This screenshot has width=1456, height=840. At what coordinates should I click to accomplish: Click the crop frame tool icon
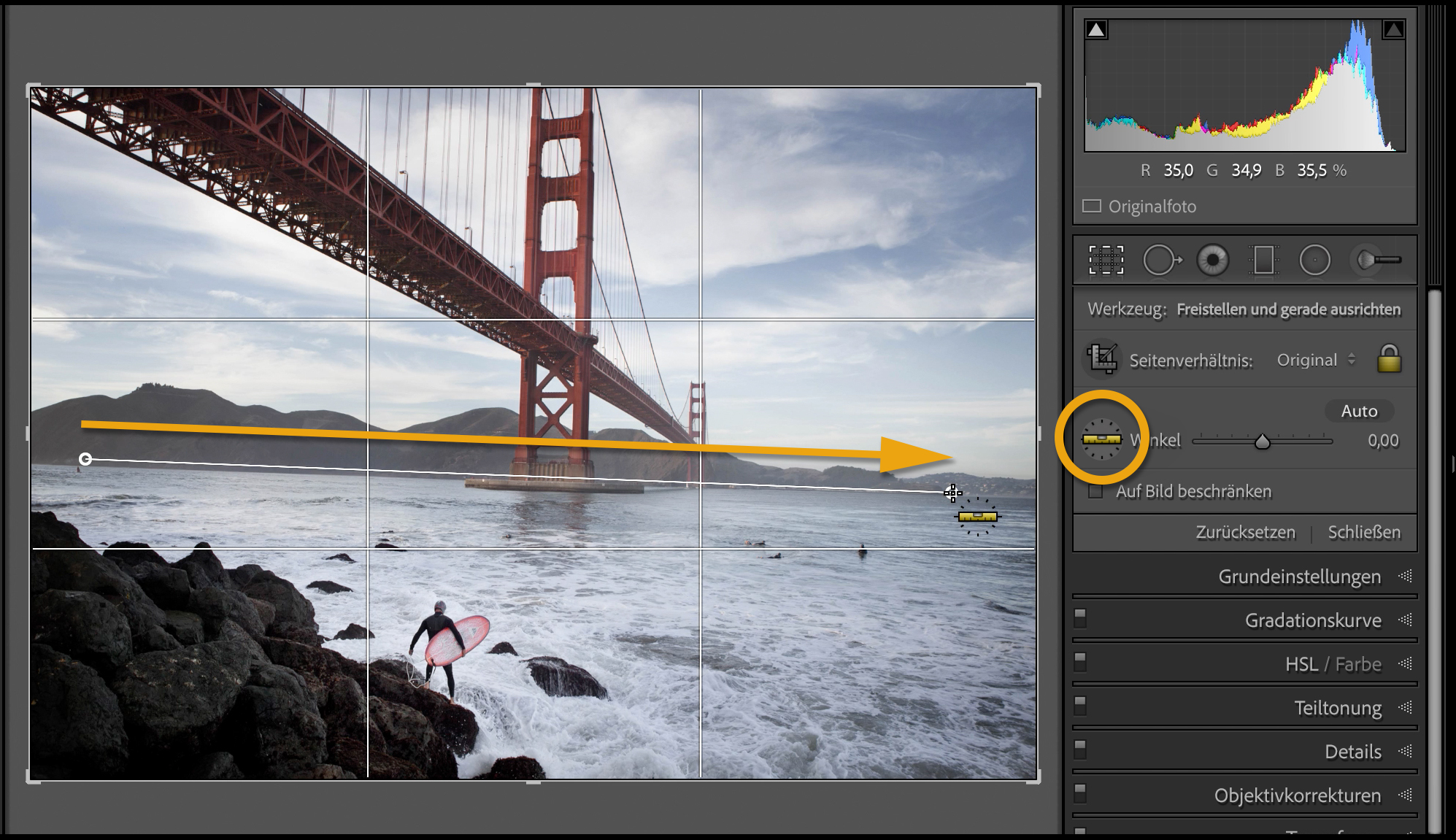(1102, 359)
